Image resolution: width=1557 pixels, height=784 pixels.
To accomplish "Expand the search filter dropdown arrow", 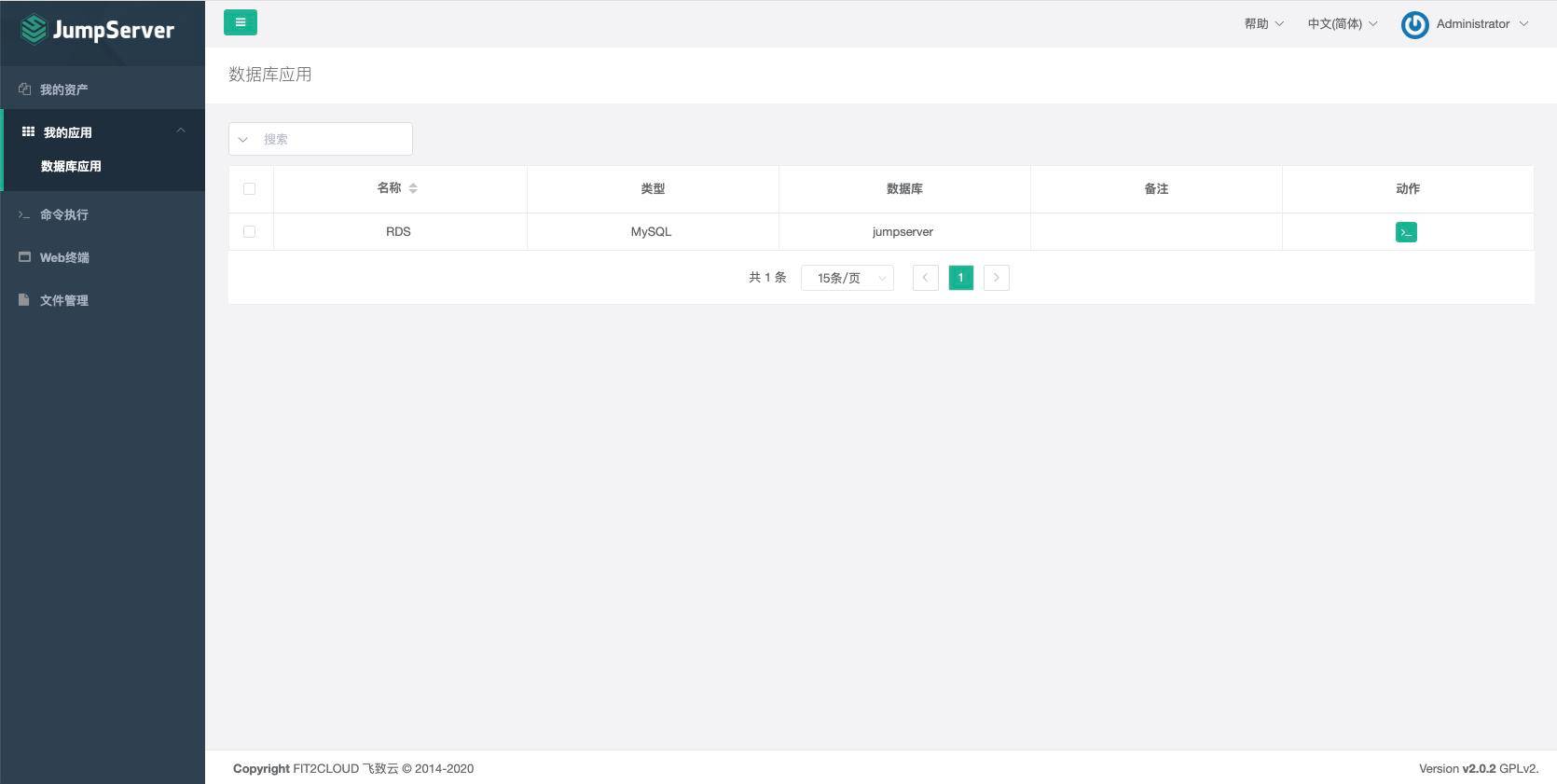I will pyautogui.click(x=243, y=140).
